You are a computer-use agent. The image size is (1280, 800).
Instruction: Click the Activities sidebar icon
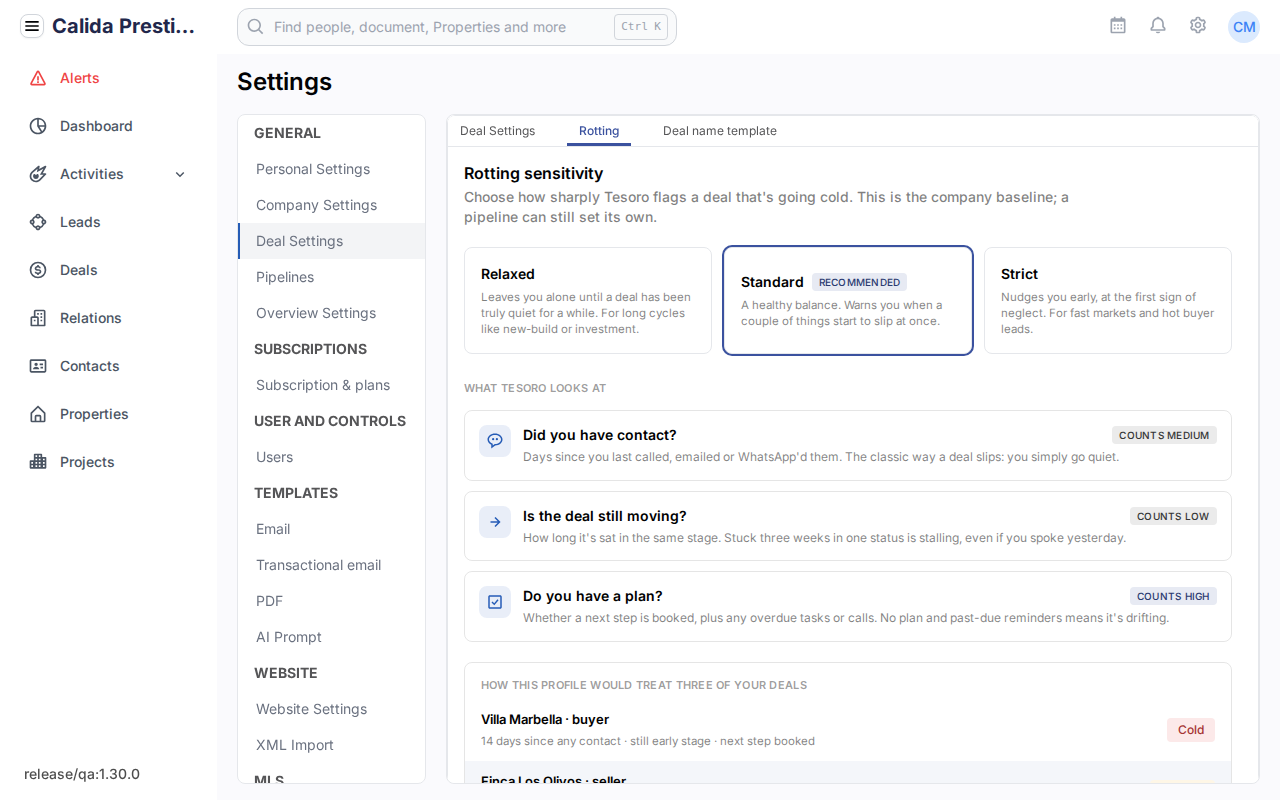click(38, 174)
